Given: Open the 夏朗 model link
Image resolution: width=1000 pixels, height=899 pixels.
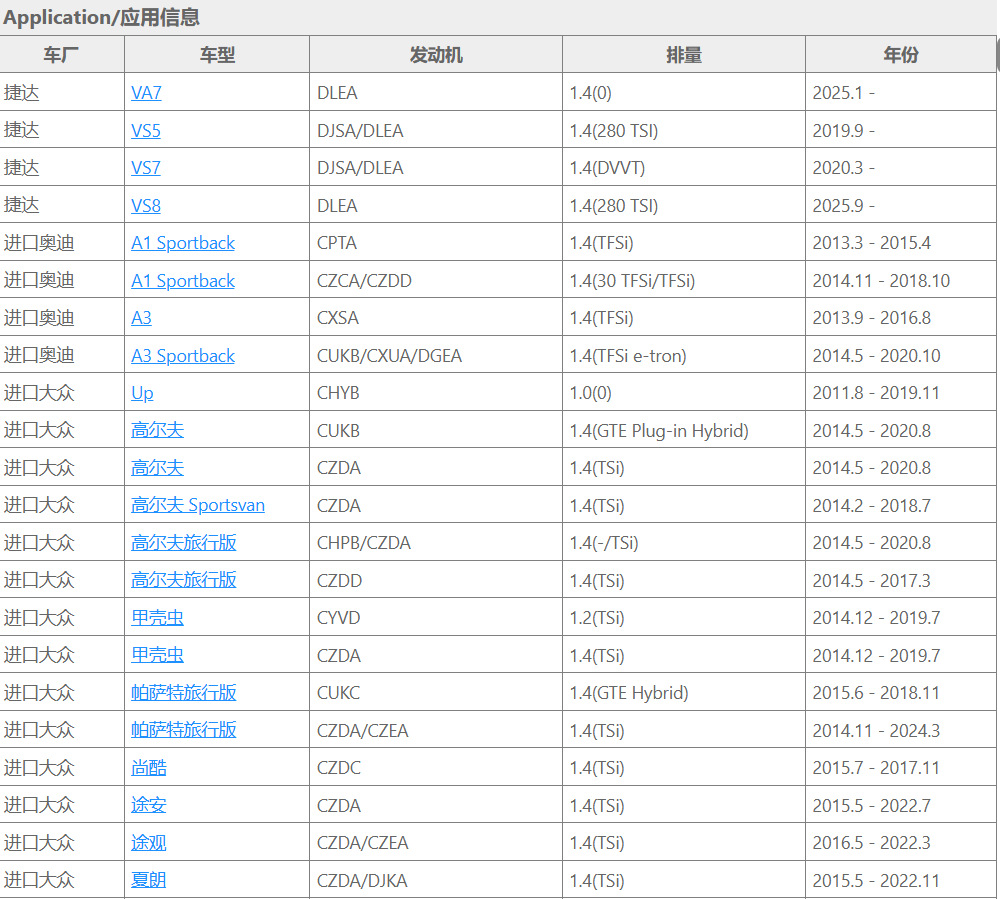Looking at the screenshot, I should pyautogui.click(x=149, y=881).
